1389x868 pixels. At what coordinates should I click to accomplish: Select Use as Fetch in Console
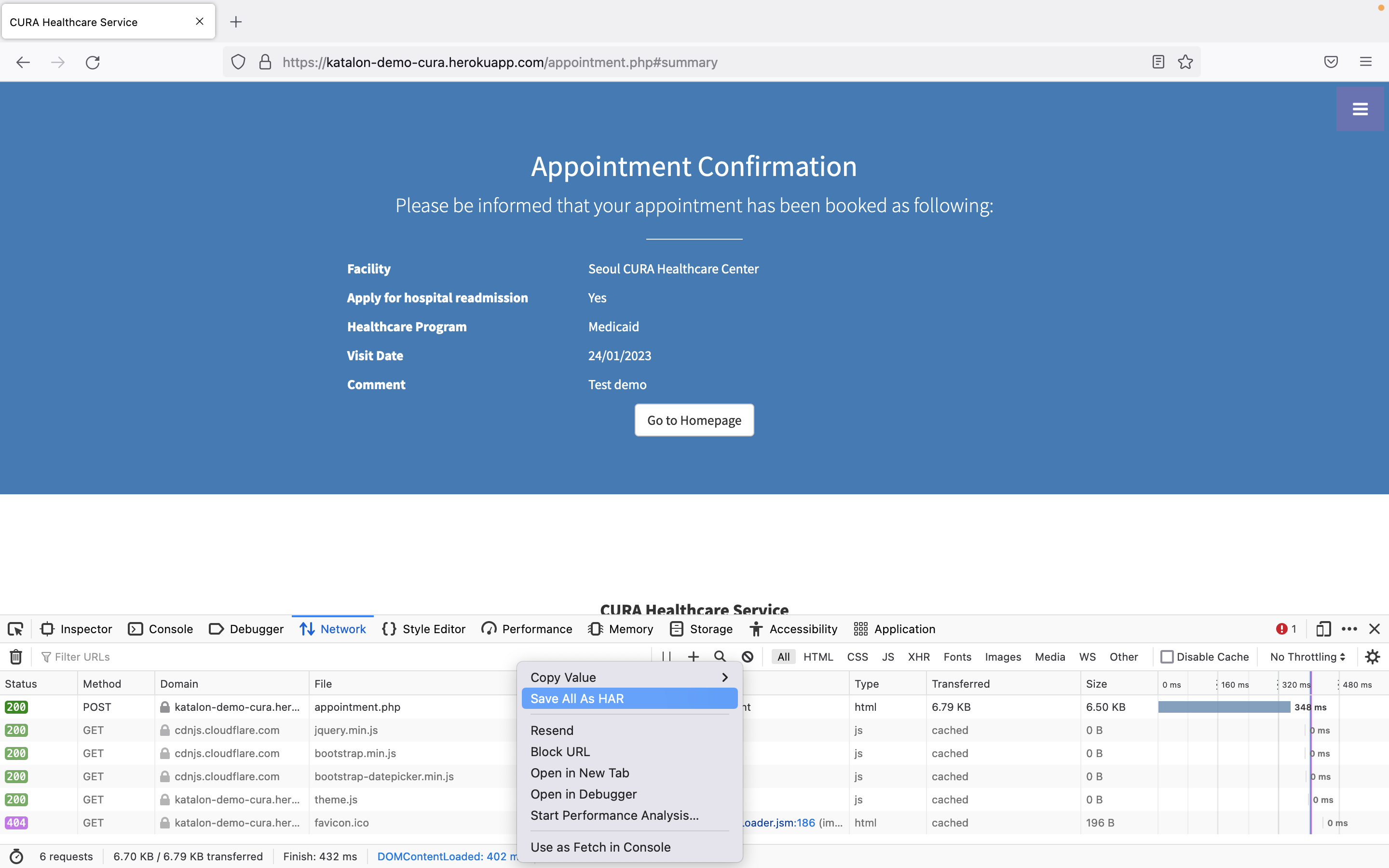point(600,847)
